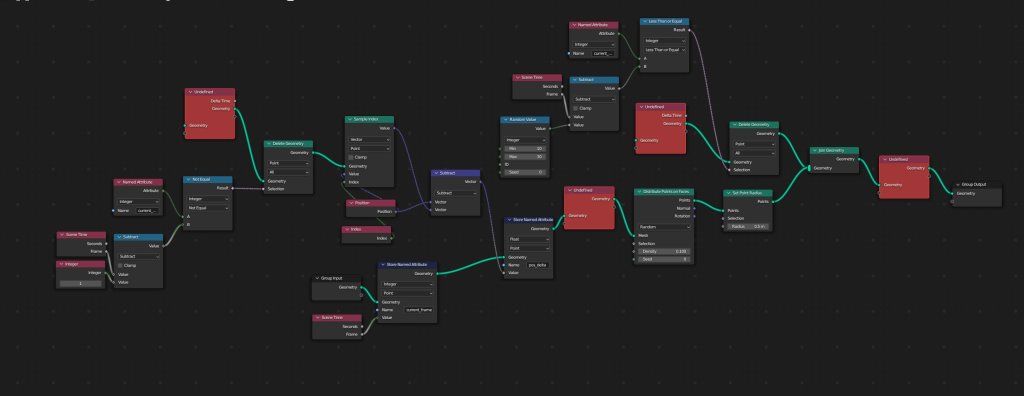Click the Integer node value field
This screenshot has height=396, width=1024.
pos(80,284)
